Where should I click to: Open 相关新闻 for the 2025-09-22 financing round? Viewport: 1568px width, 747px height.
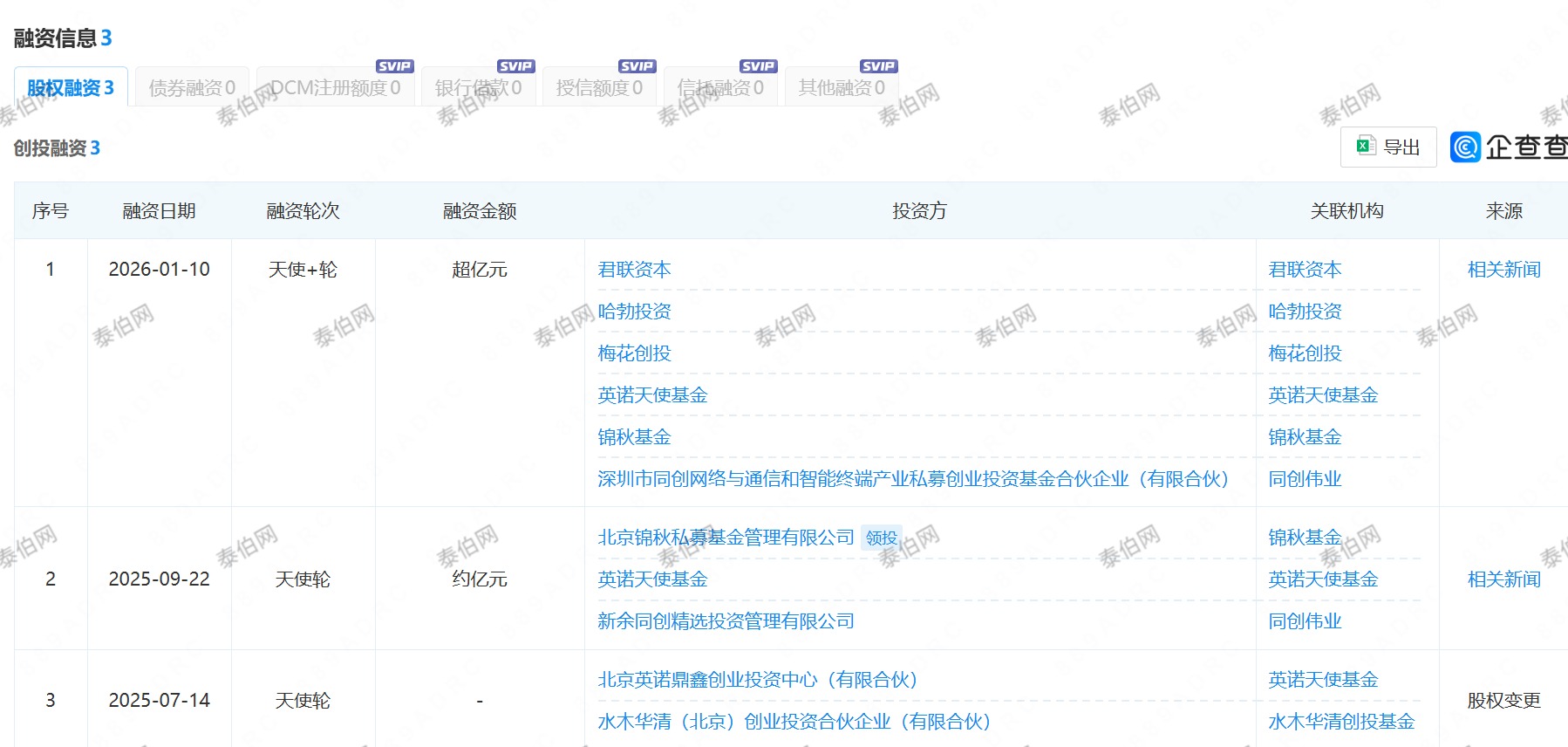(x=1503, y=579)
